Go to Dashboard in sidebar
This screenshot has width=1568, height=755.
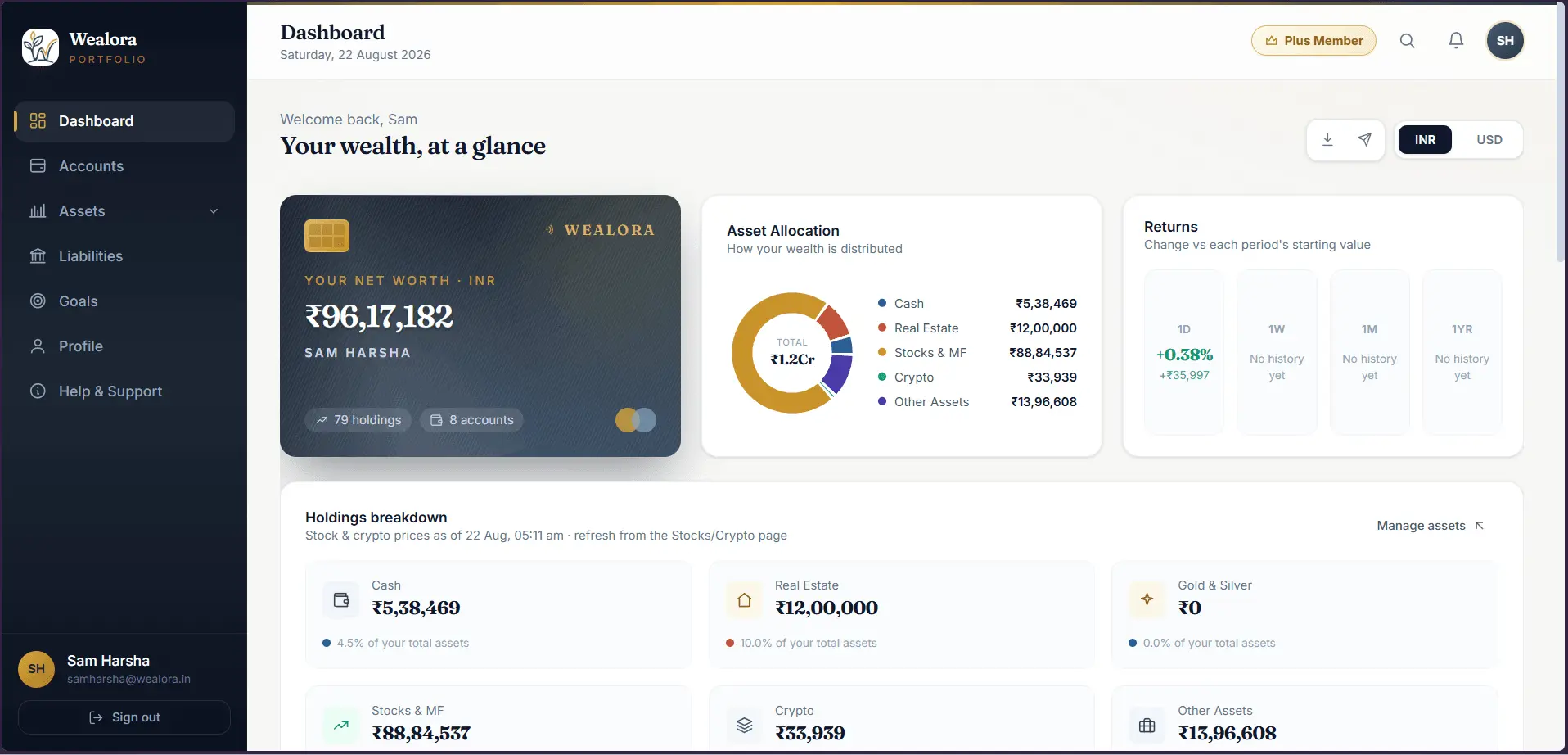[x=124, y=121]
